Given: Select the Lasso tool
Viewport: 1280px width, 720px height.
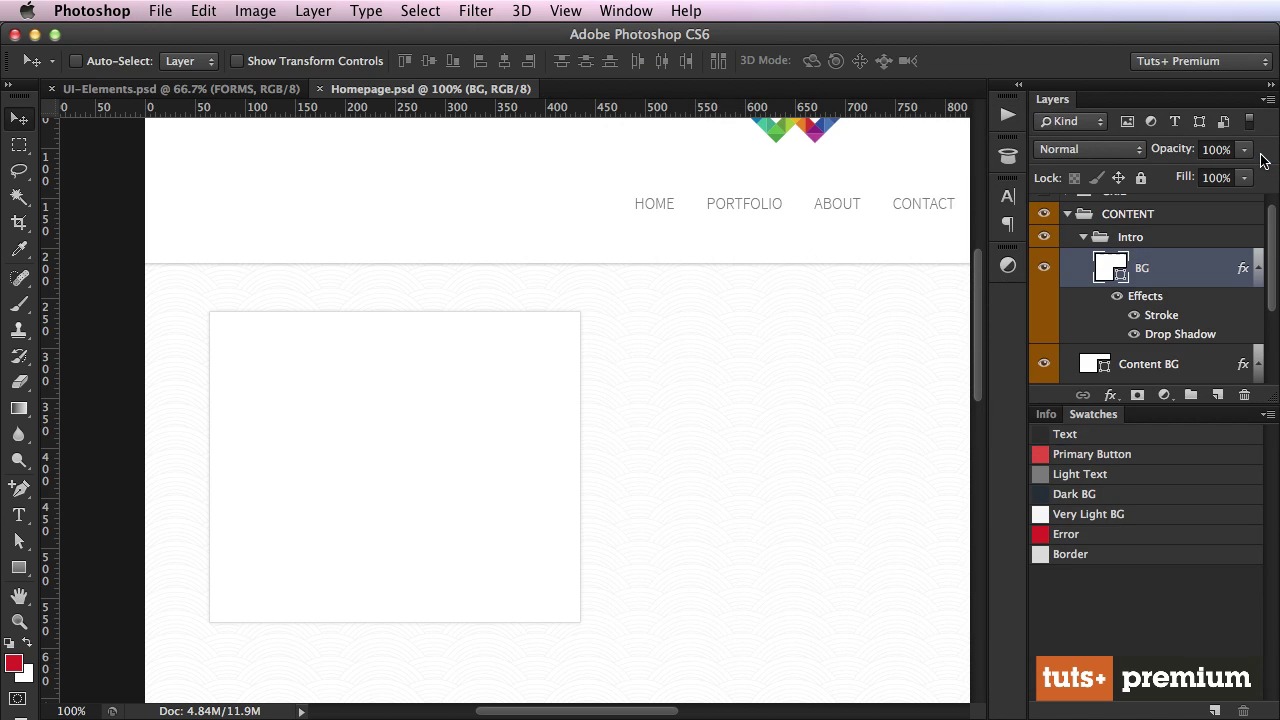Looking at the screenshot, I should pyautogui.click(x=19, y=171).
